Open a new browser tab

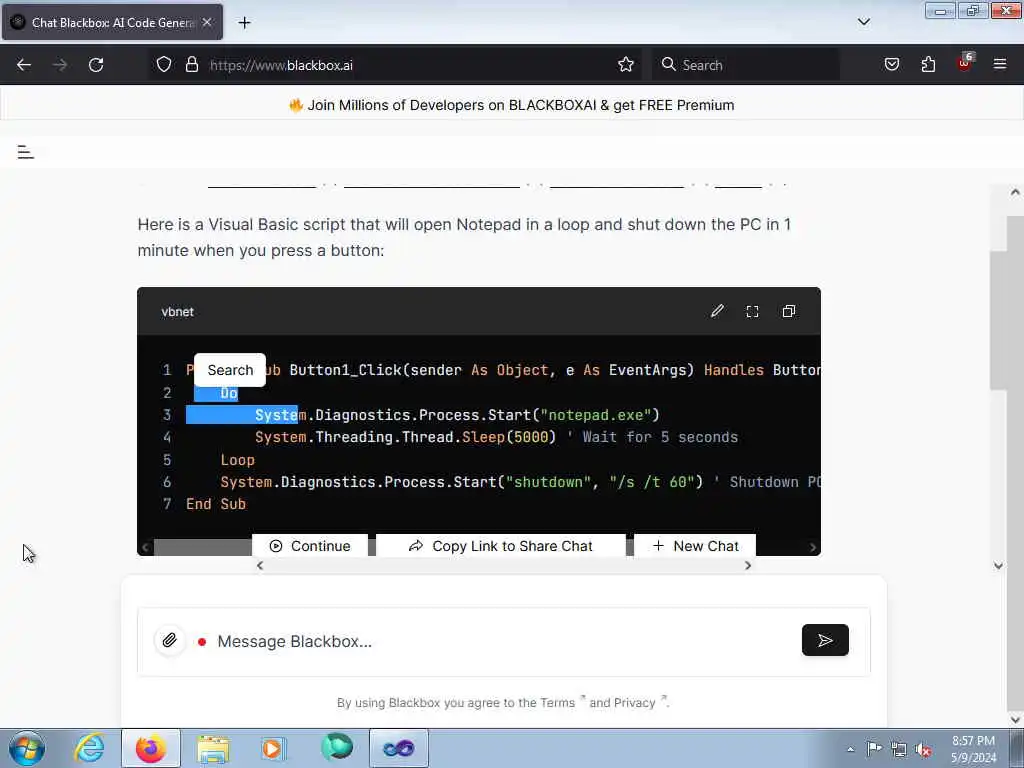[x=244, y=23]
